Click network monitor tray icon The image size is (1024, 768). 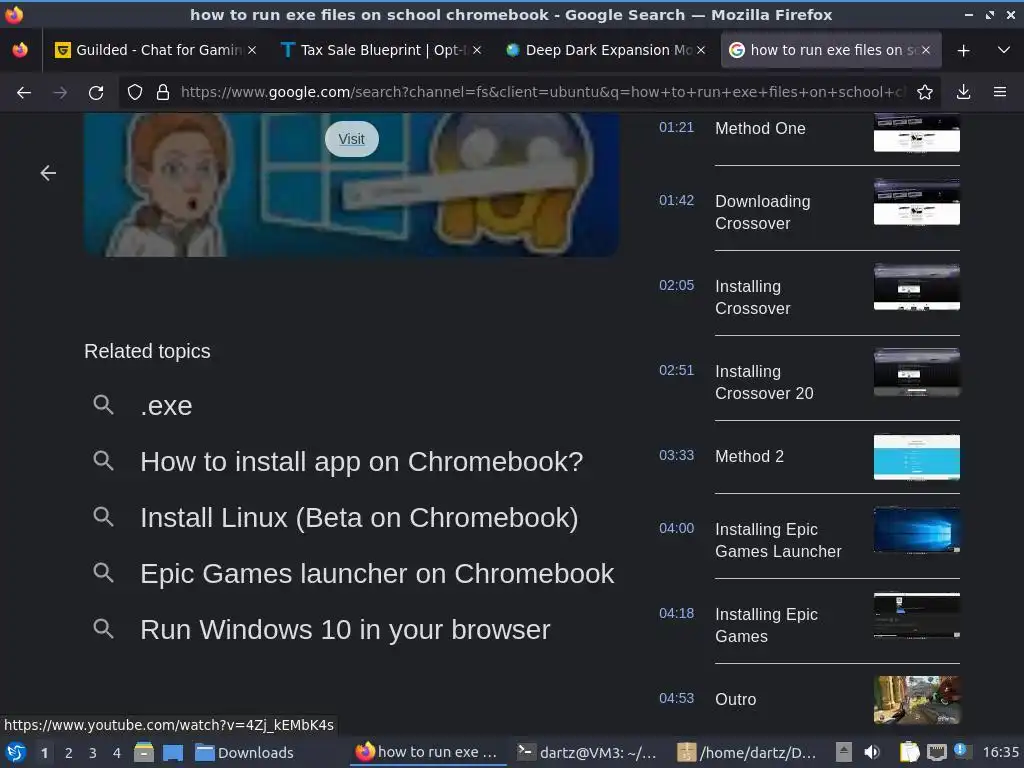click(937, 753)
